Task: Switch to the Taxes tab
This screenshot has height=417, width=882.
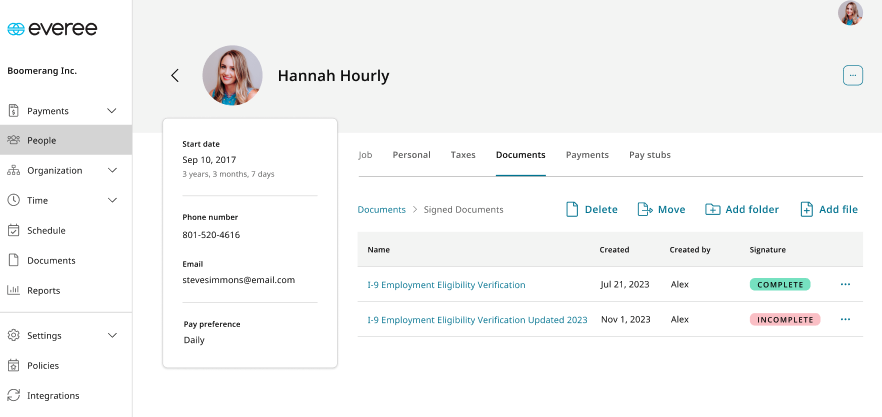Action: (463, 155)
